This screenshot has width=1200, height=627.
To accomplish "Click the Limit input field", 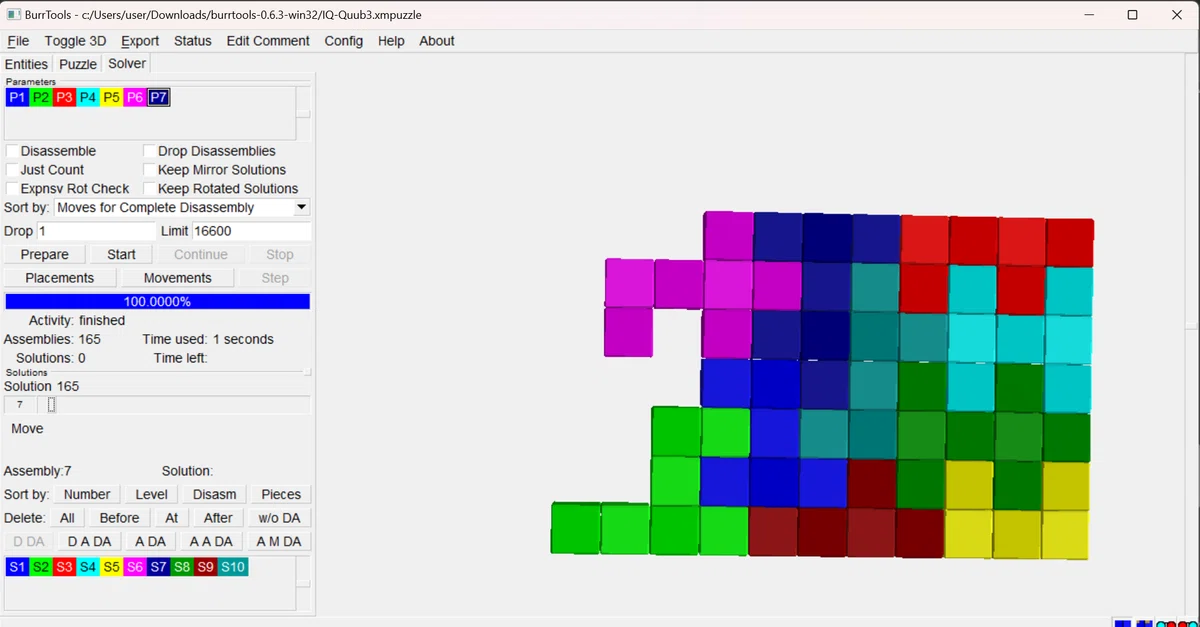I will (x=251, y=231).
